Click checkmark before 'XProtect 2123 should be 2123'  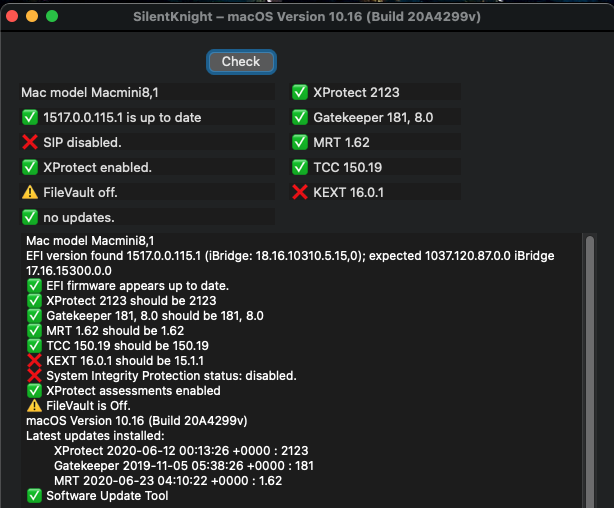coord(34,300)
